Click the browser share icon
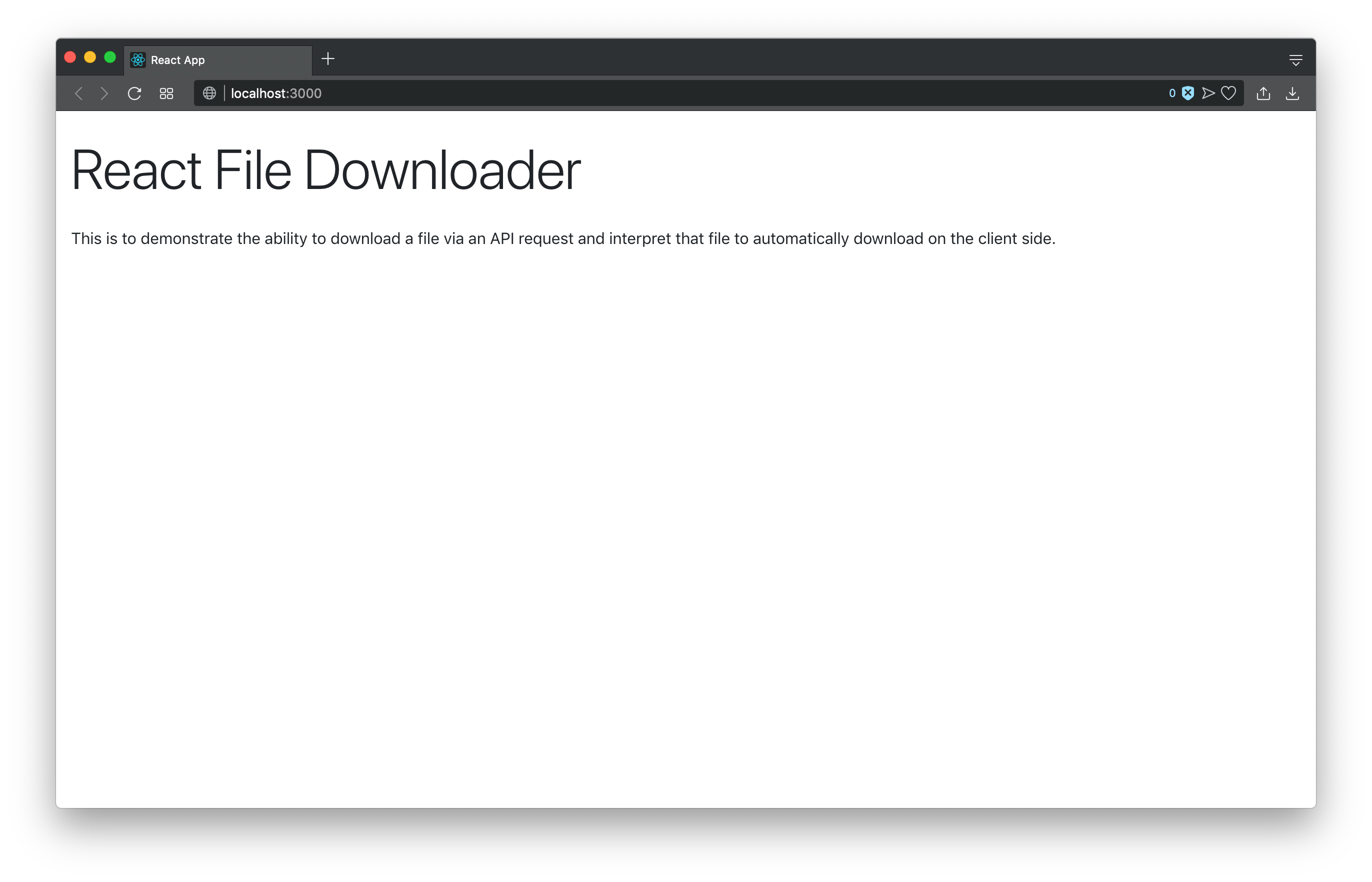Screen dimensions: 1372x882 [1265, 93]
